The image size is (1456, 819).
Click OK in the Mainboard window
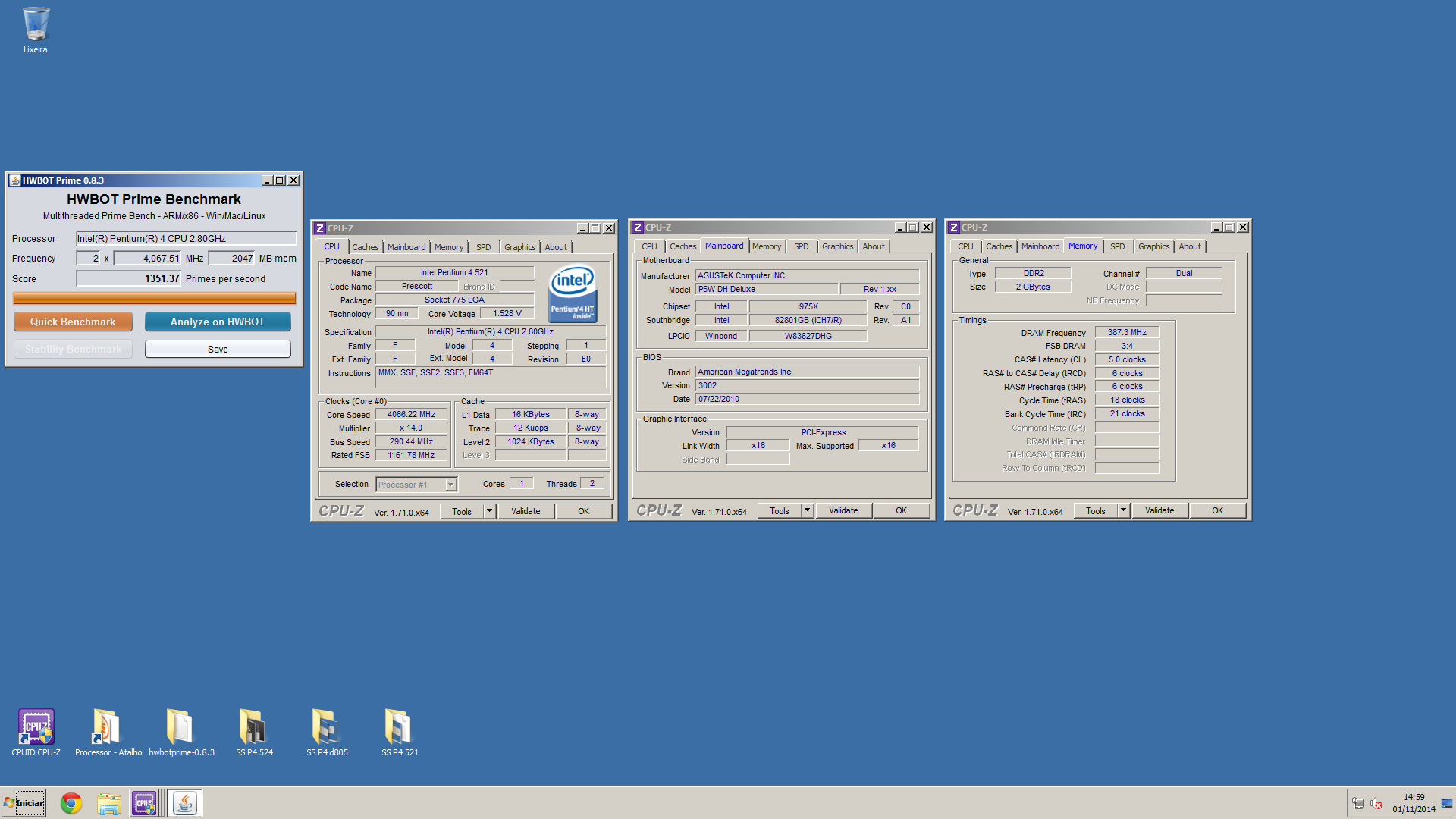tap(901, 510)
